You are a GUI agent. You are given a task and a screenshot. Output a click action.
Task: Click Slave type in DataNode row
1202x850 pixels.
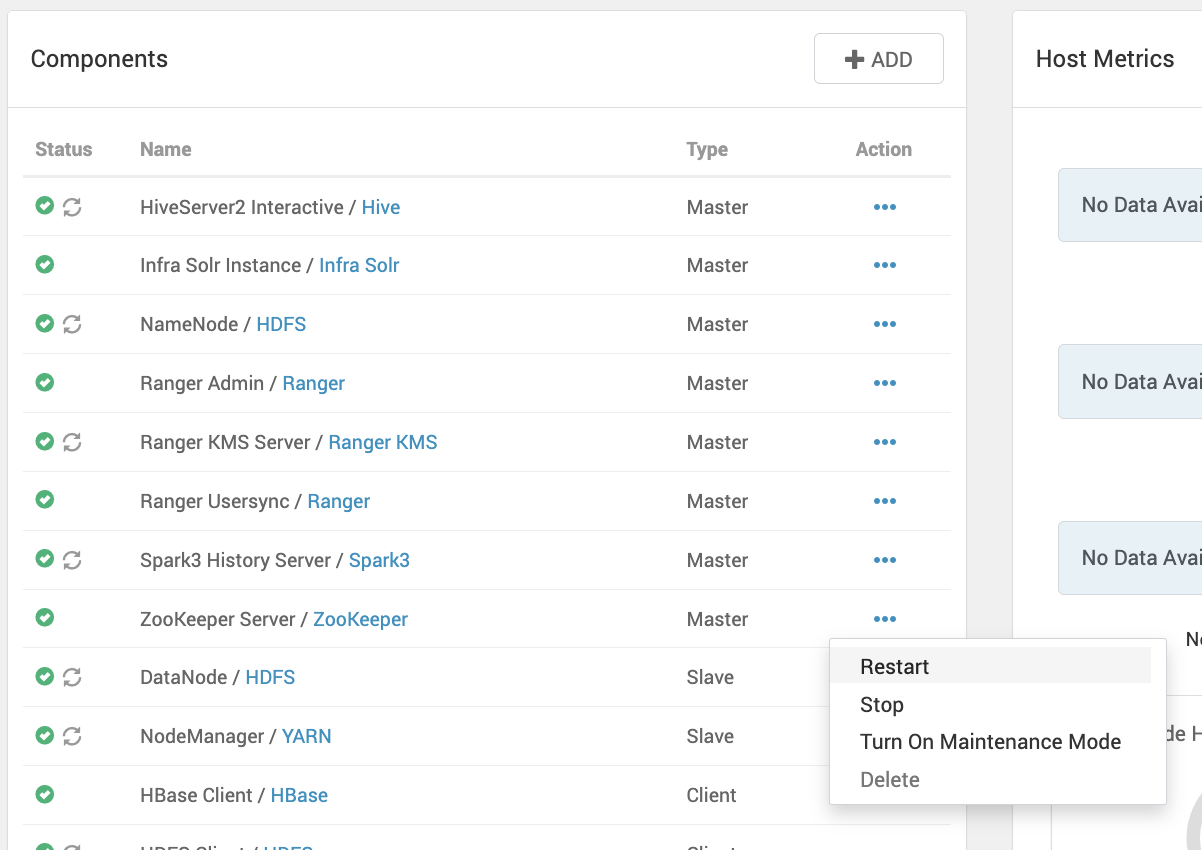click(710, 677)
